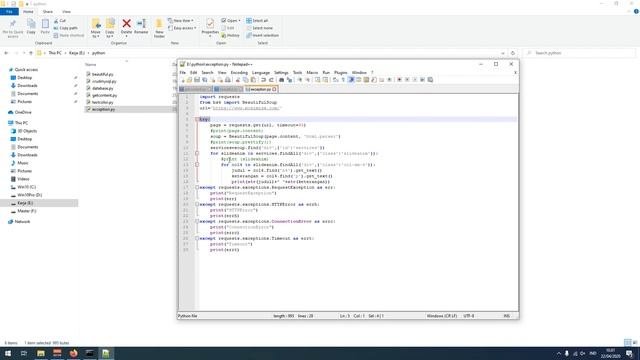
Task: Open the Language menu in Notepad++
Action: (x=261, y=72)
